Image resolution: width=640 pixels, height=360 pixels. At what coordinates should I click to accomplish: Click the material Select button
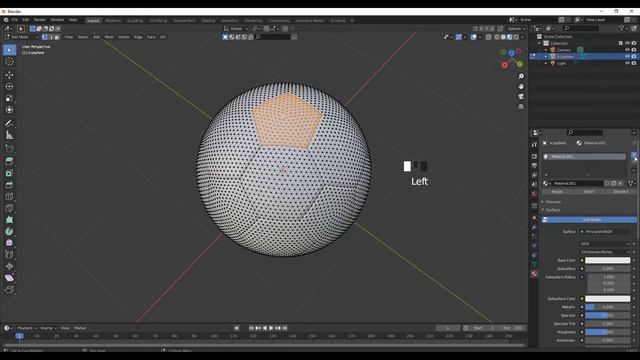click(589, 191)
